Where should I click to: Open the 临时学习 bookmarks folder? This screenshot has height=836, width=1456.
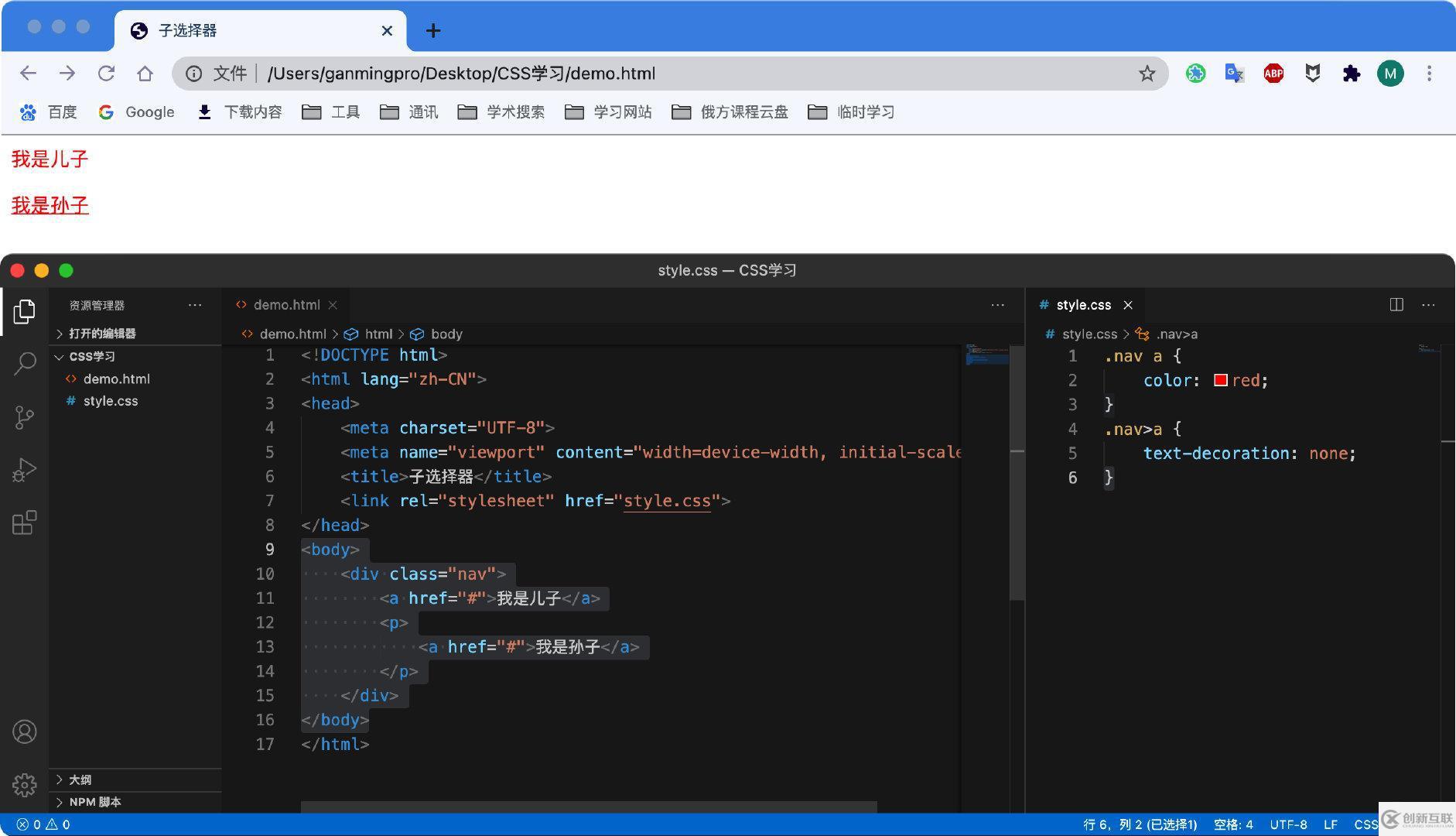pos(851,113)
